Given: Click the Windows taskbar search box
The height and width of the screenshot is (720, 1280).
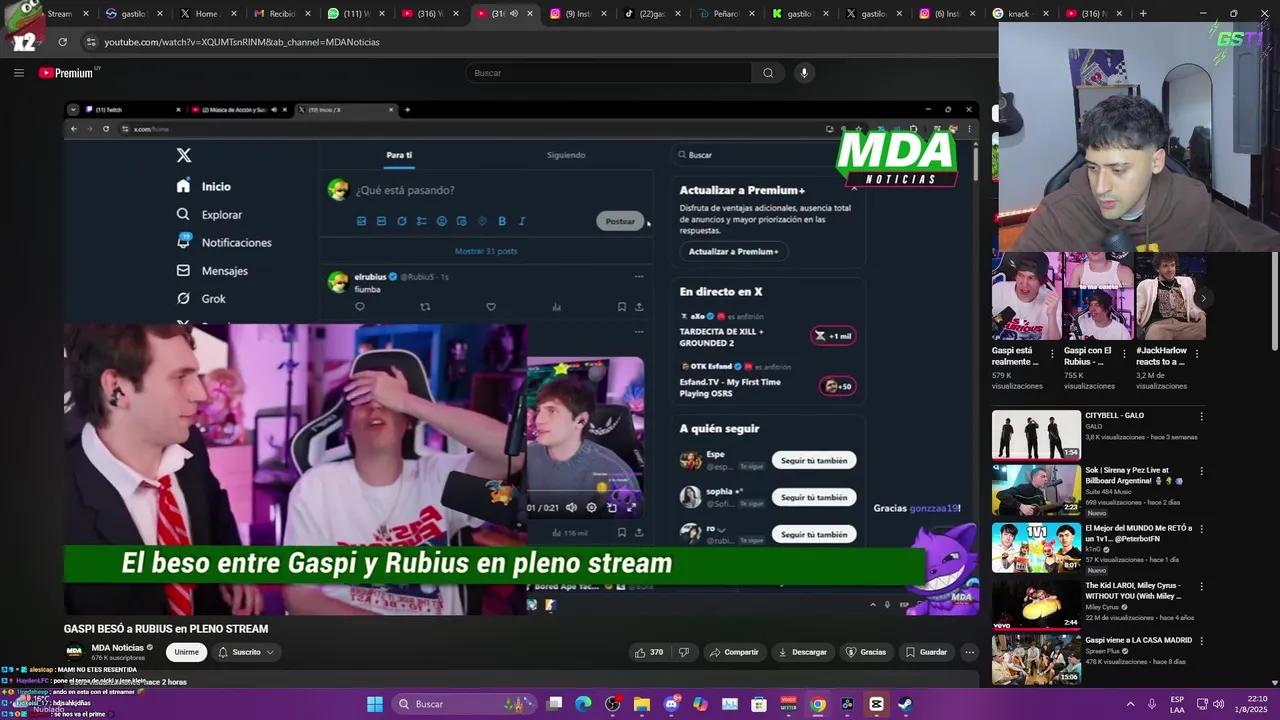Looking at the screenshot, I should [463, 704].
